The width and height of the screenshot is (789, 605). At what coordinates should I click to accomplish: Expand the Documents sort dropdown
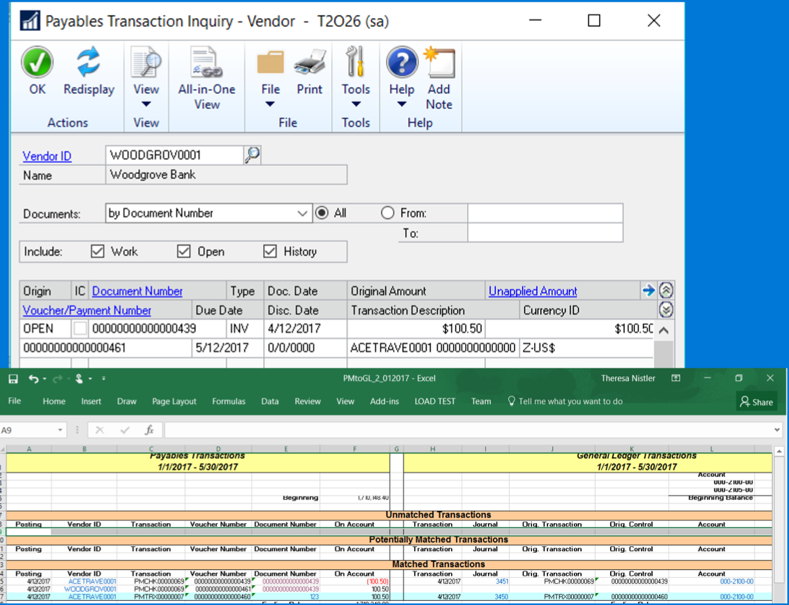tap(303, 213)
